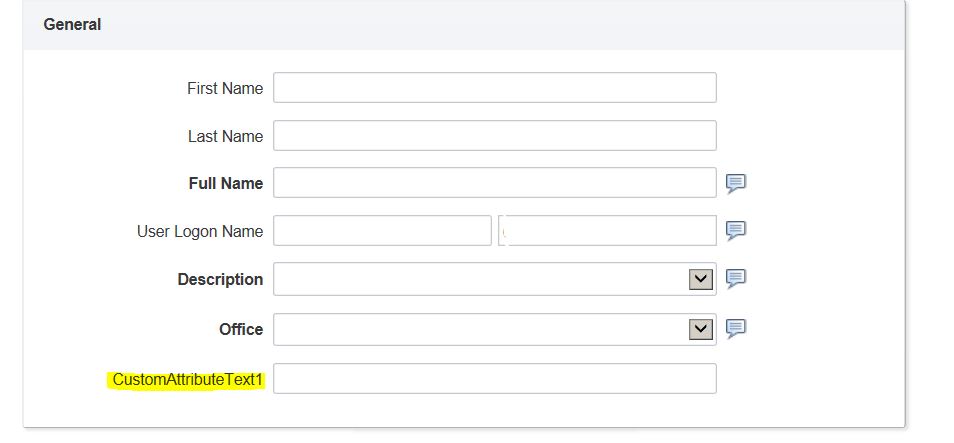The width and height of the screenshot is (954, 443).
Task: Click the bold Full Name label
Action: (226, 183)
